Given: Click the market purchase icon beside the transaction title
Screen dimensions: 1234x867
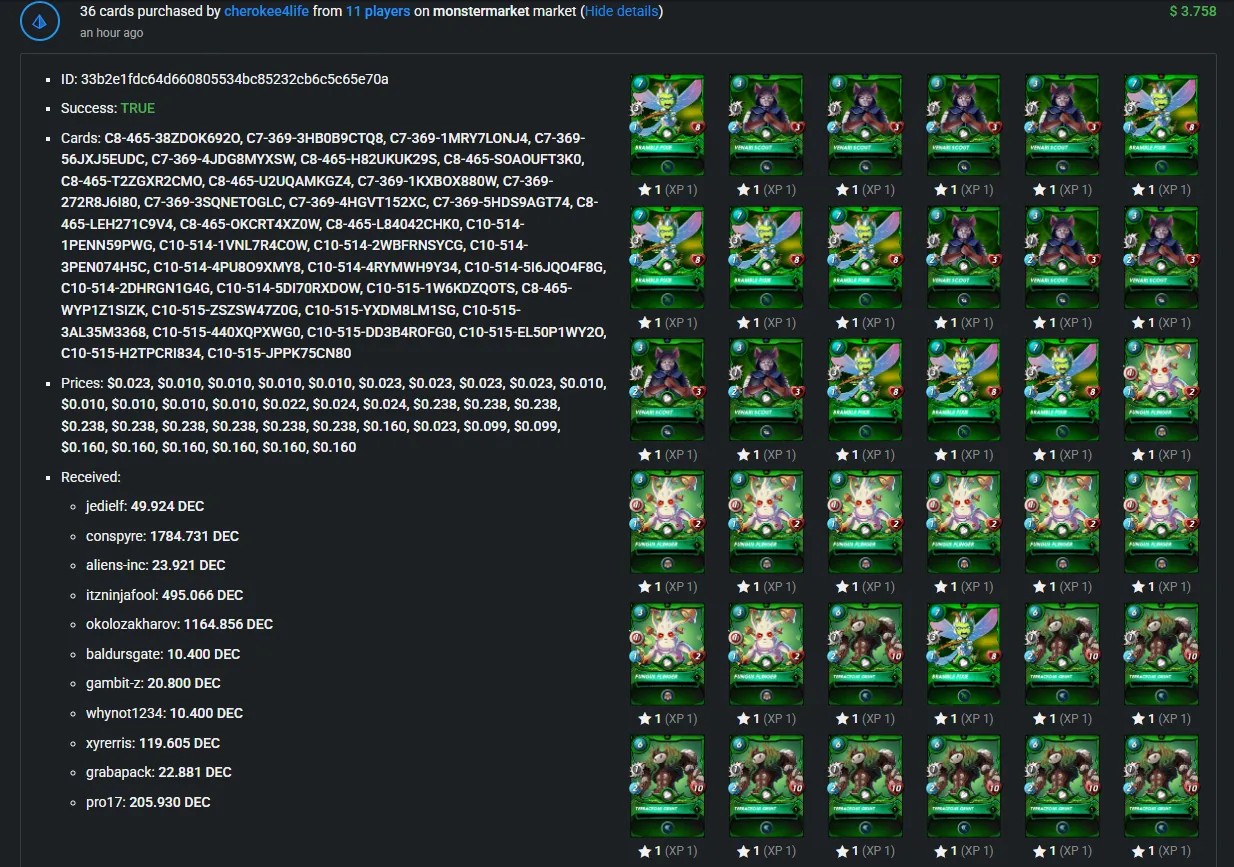Looking at the screenshot, I should 40,21.
